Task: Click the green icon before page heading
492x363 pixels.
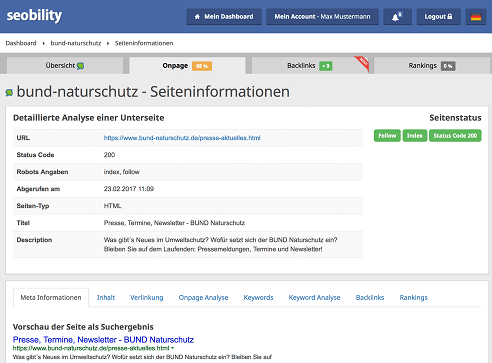Action: coord(9,92)
